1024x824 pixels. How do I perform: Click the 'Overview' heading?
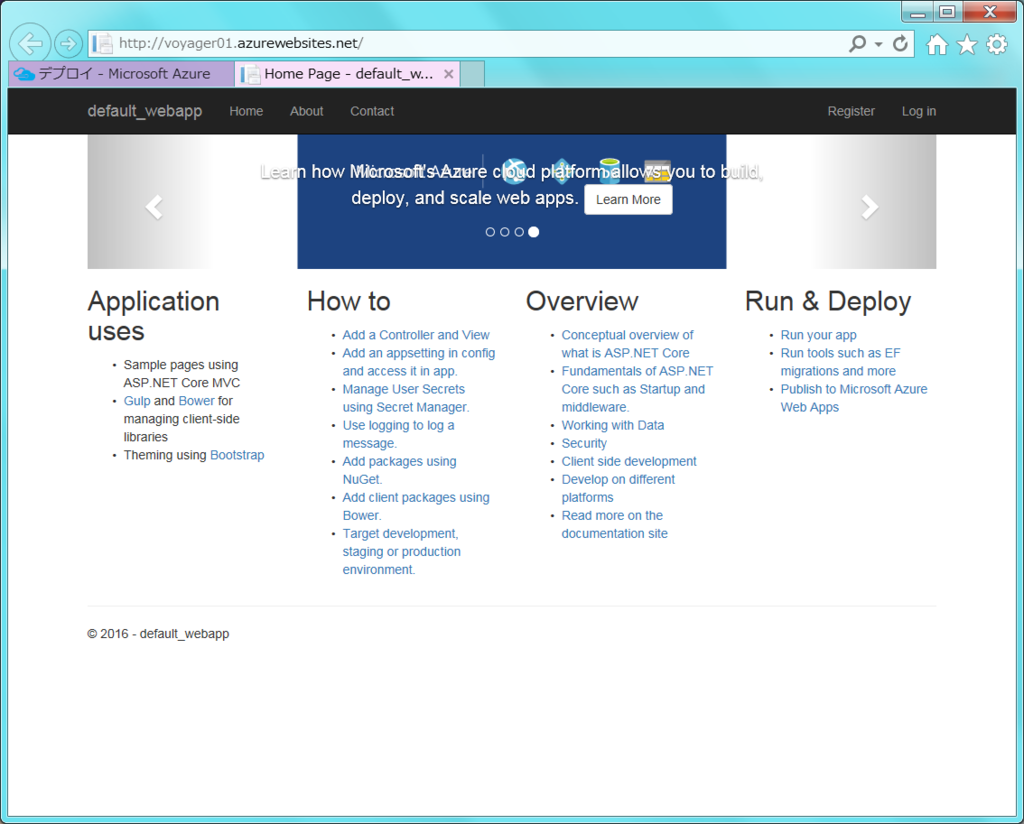582,302
